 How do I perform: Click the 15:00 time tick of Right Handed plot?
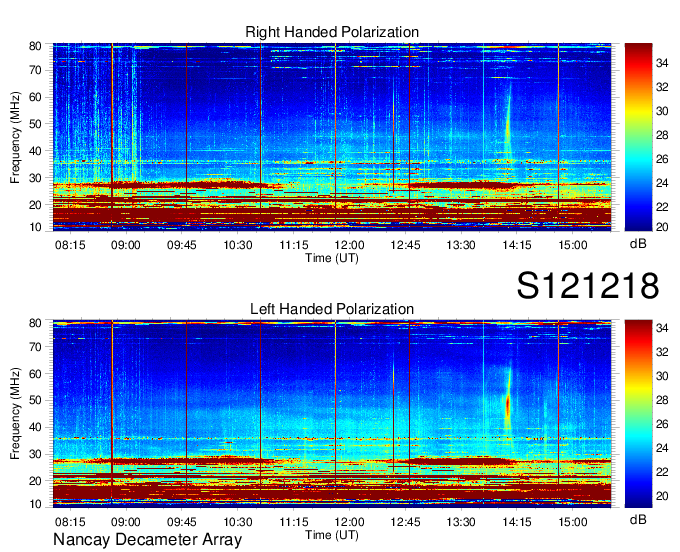[573, 245]
